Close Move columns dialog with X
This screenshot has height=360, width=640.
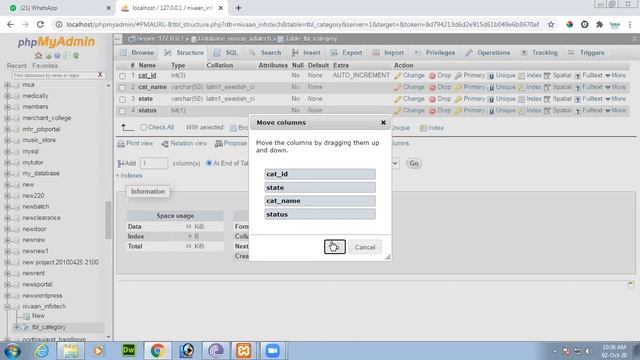(383, 122)
